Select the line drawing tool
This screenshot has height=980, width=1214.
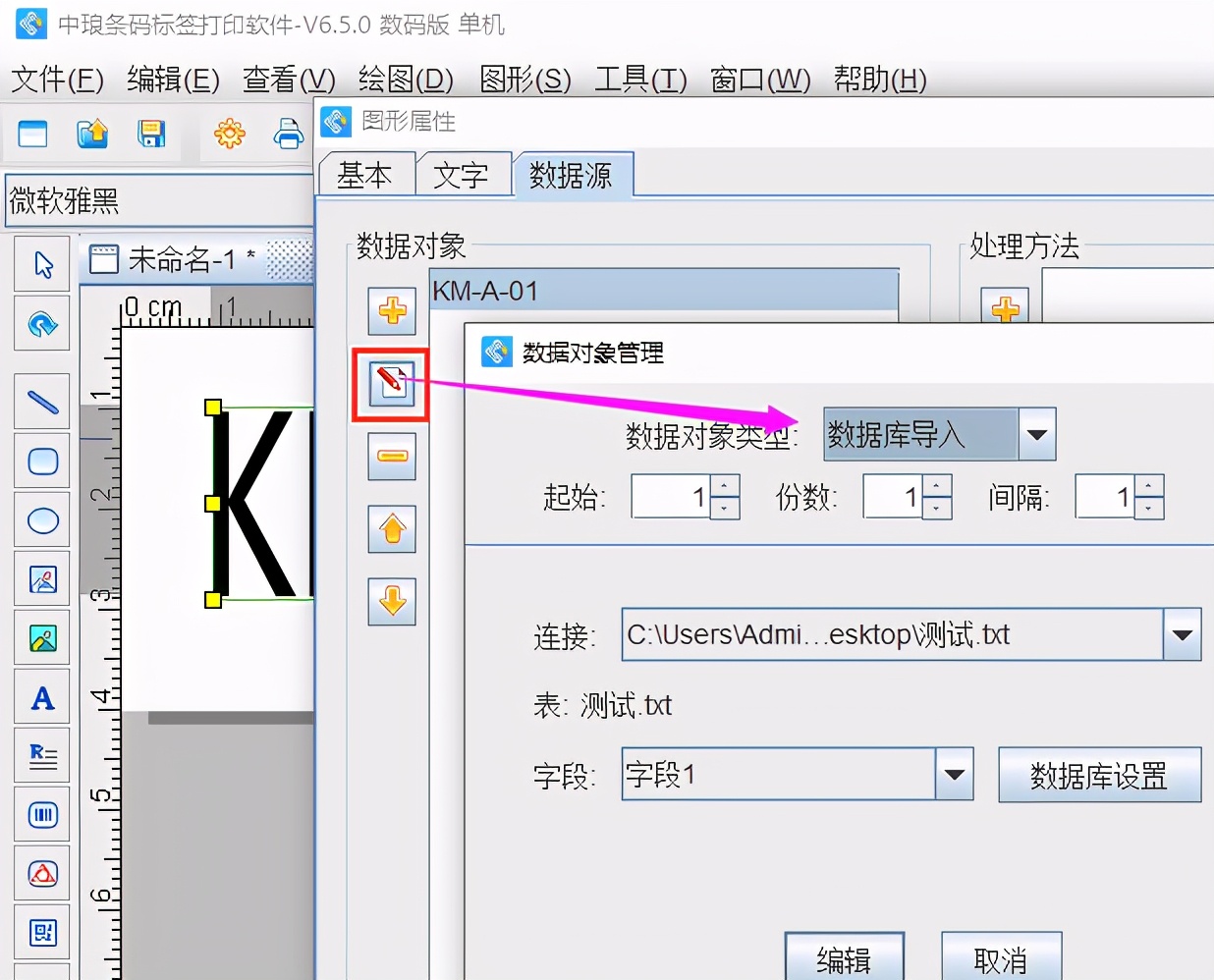click(x=42, y=402)
